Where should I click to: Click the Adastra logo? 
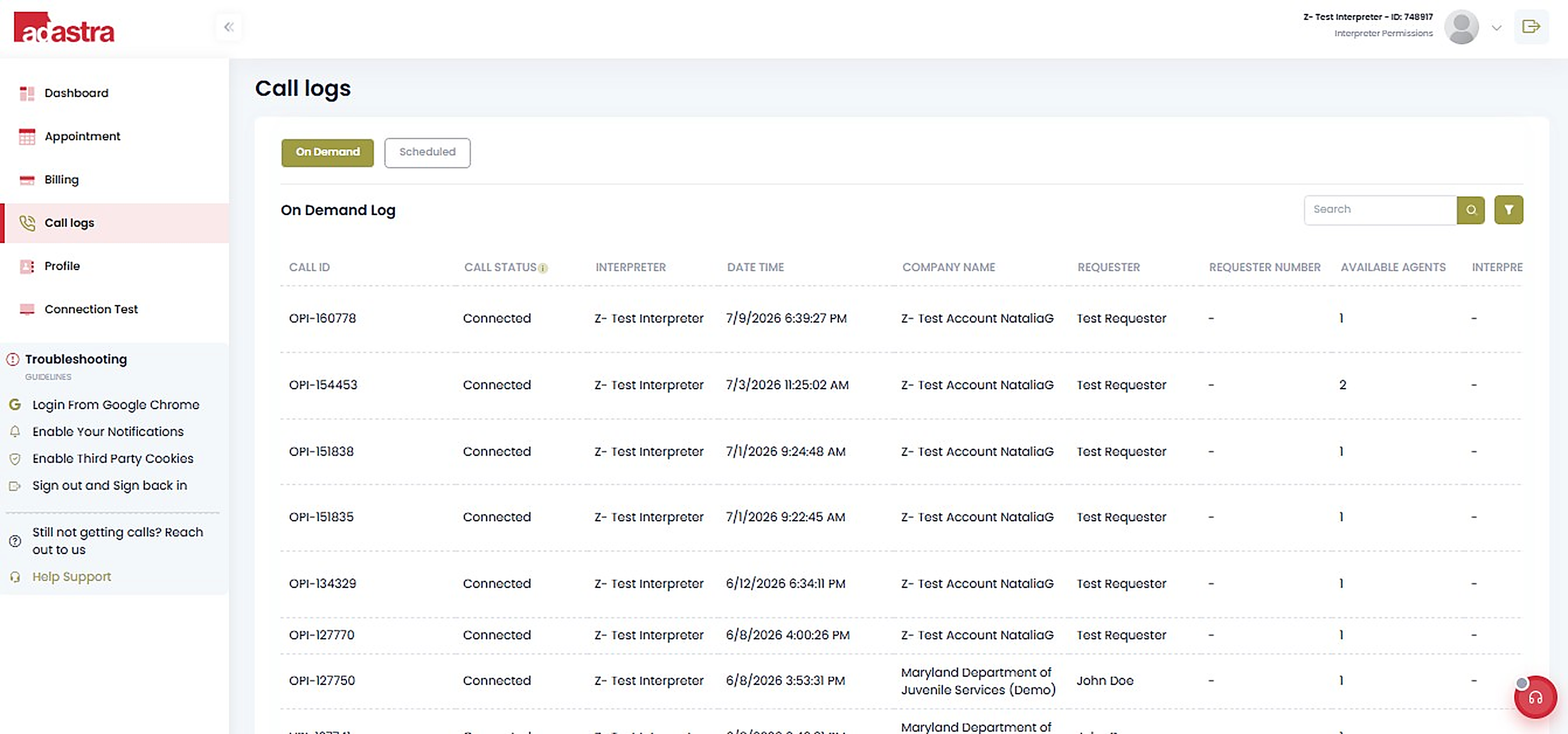(64, 28)
